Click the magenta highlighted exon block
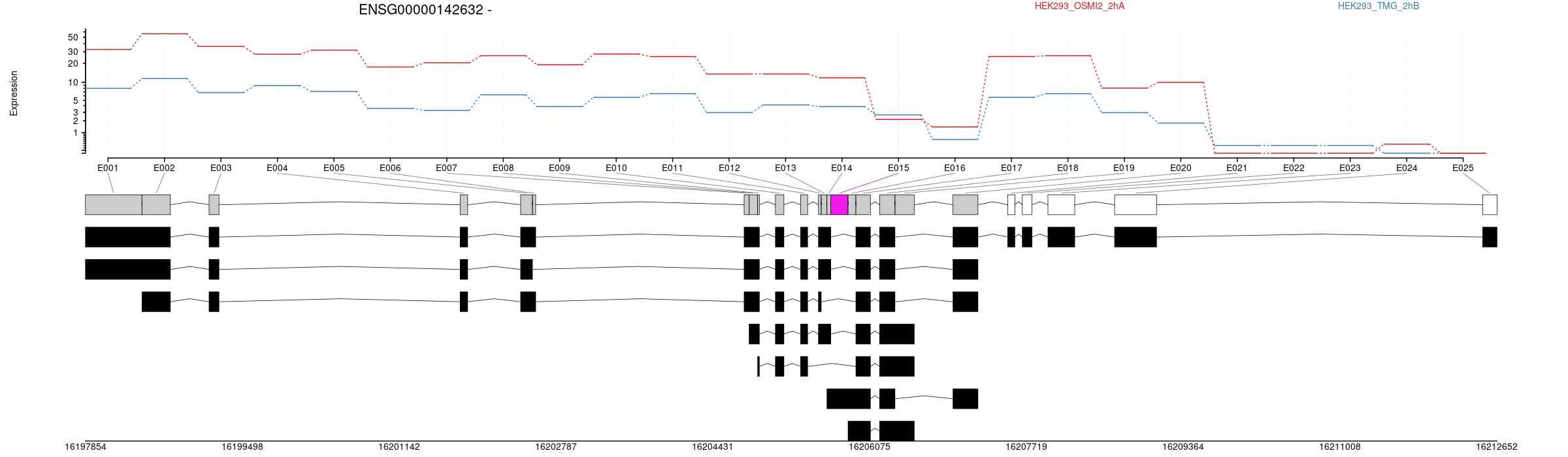1568x457 pixels. pos(839,204)
